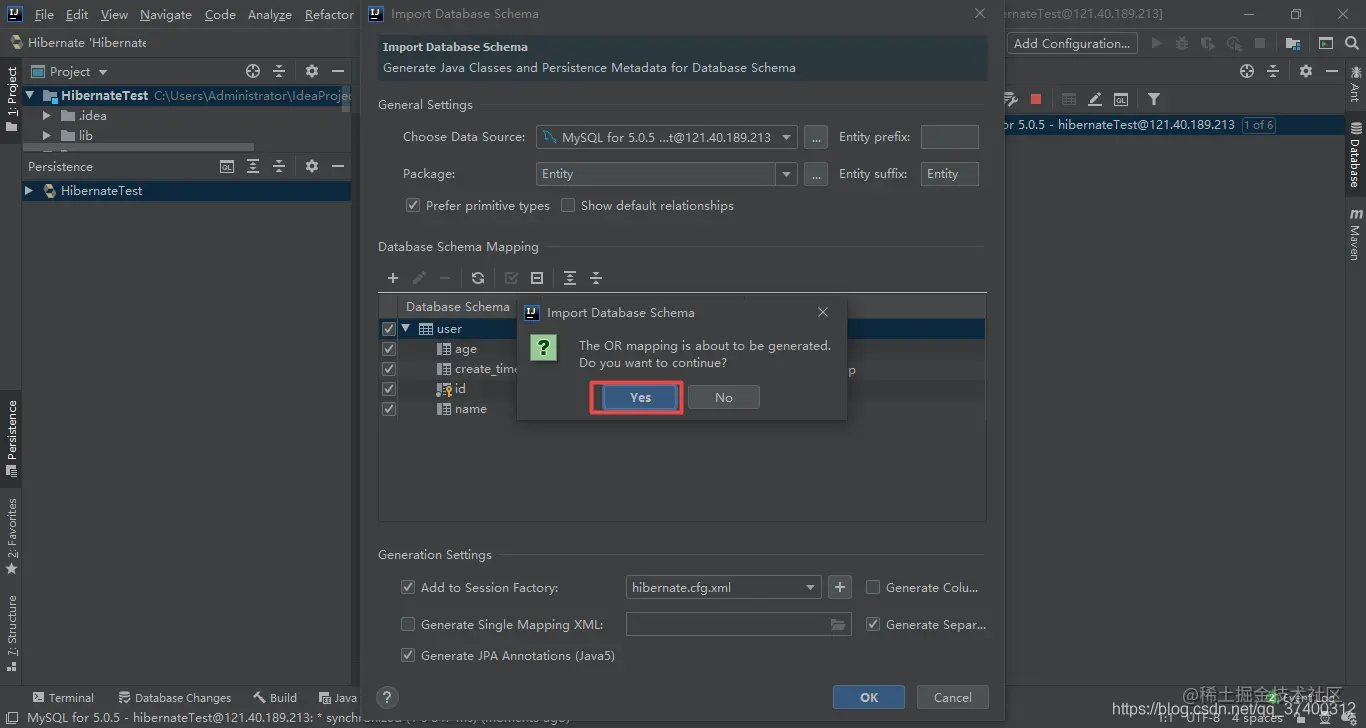The height and width of the screenshot is (728, 1366).
Task: Collapse all in Project panel header
Action: [x=279, y=72]
